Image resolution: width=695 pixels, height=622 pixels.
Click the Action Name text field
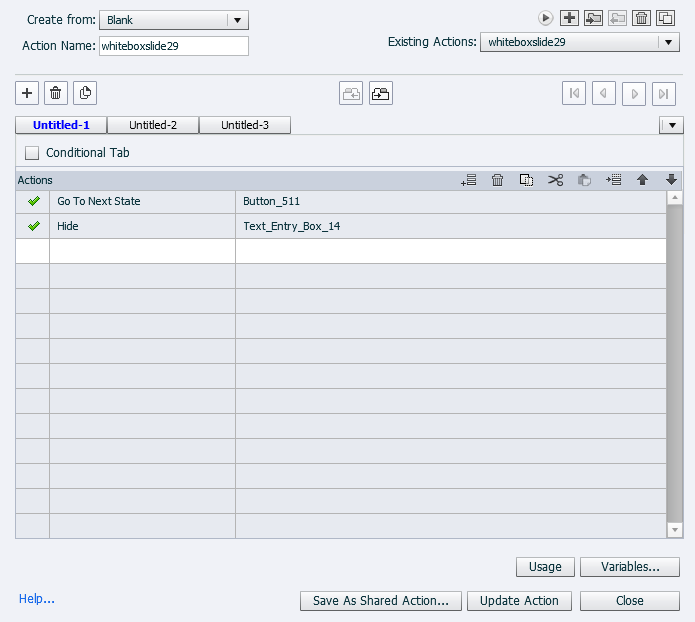pyautogui.click(x=173, y=46)
